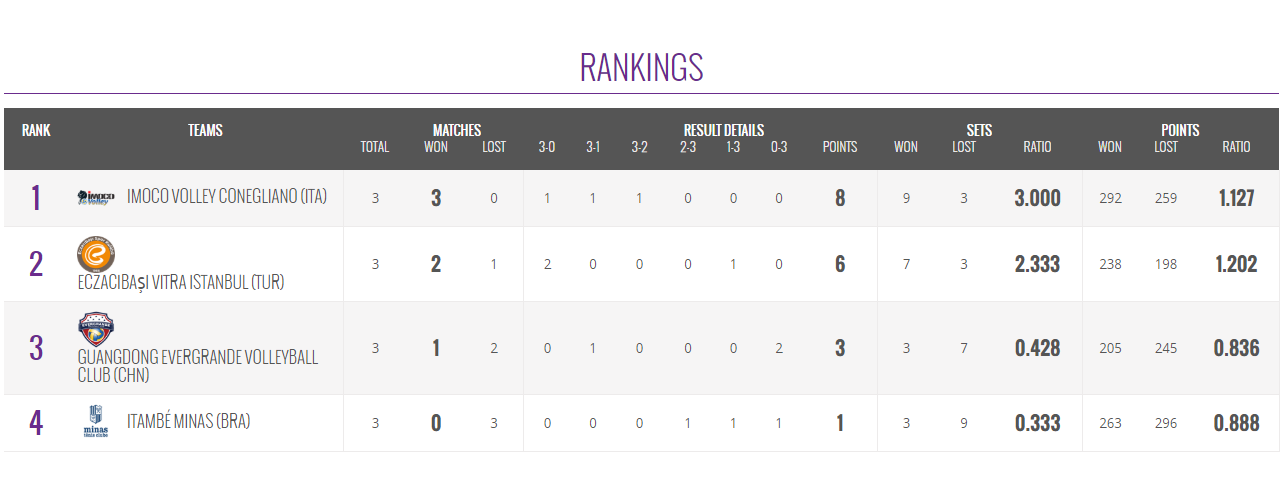Viewport: 1285px width, 483px height.
Task: Click the Itambé Minas team logo
Action: [x=96, y=423]
